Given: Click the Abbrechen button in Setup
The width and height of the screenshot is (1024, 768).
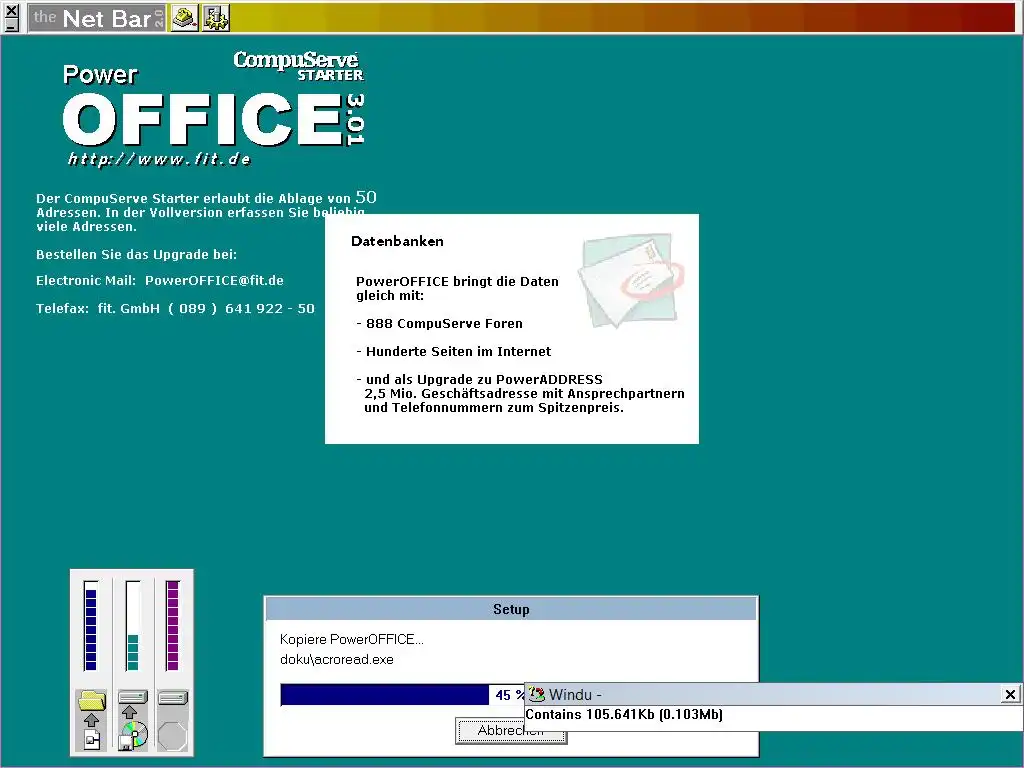Looking at the screenshot, I should click(511, 731).
